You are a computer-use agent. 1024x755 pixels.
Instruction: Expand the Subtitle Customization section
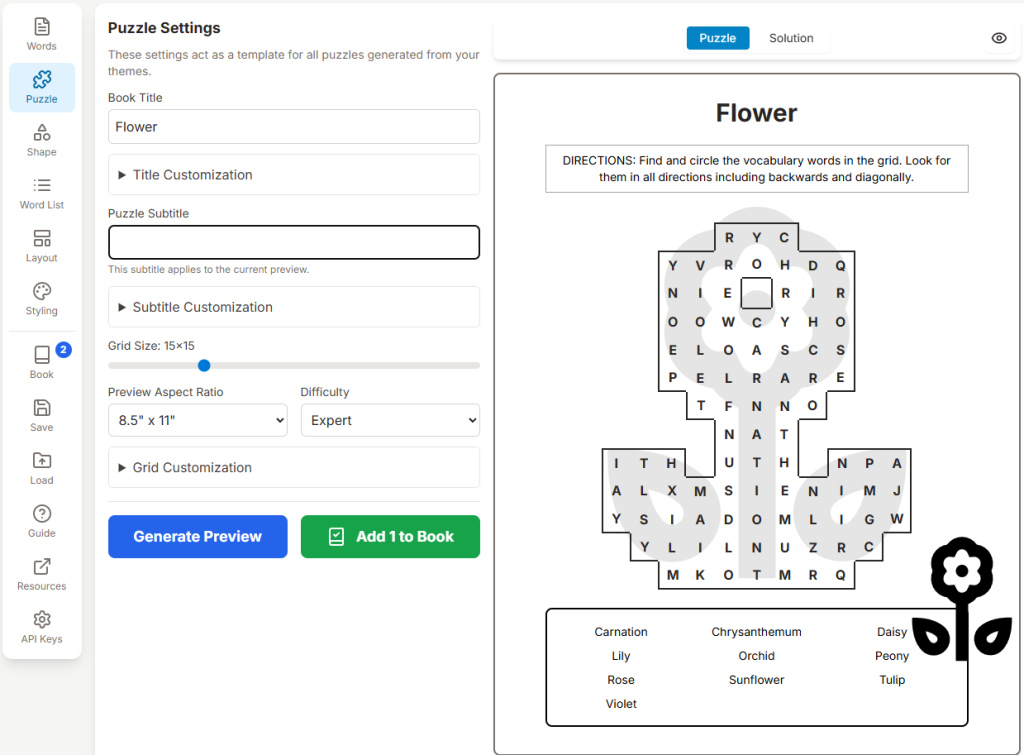294,307
